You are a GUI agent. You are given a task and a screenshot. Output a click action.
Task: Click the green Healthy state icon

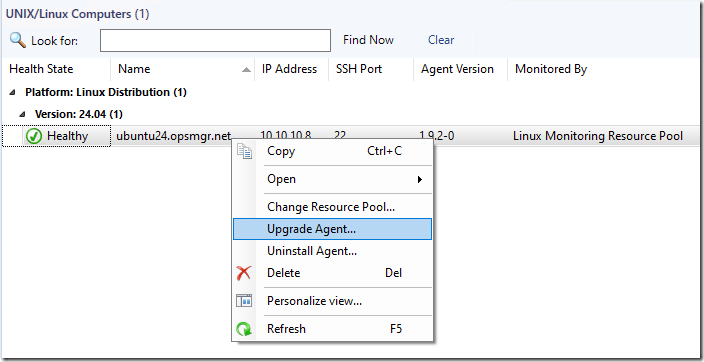point(34,136)
